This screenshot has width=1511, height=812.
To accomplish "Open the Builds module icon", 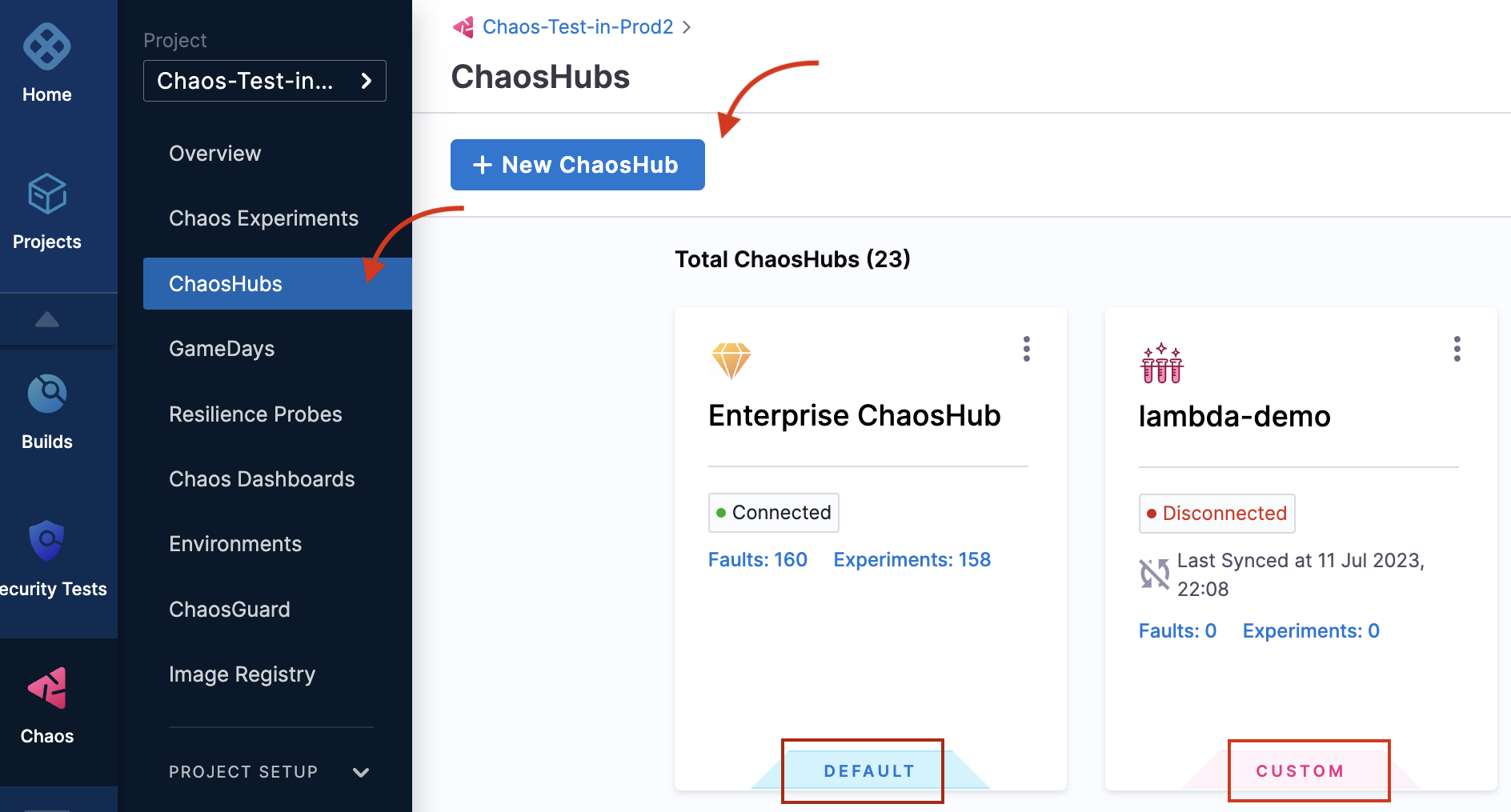I will pos(46,394).
